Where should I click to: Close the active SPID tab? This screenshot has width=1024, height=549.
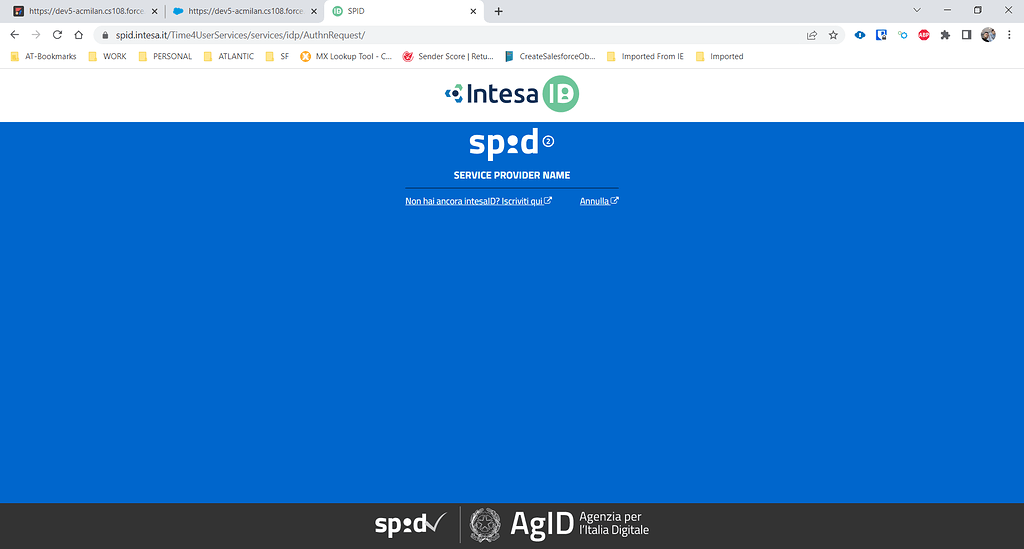click(473, 11)
